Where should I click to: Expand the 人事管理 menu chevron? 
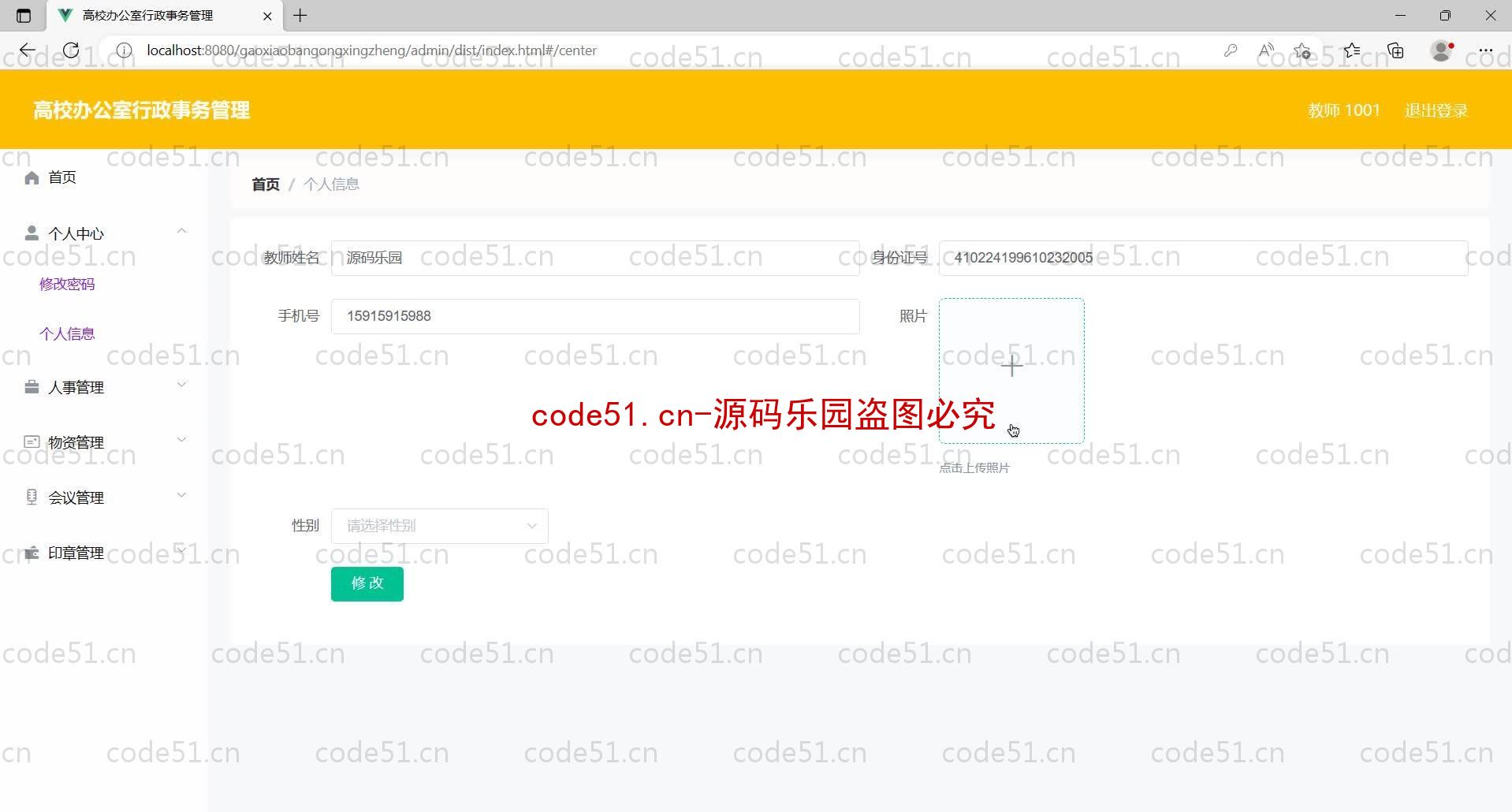181,385
